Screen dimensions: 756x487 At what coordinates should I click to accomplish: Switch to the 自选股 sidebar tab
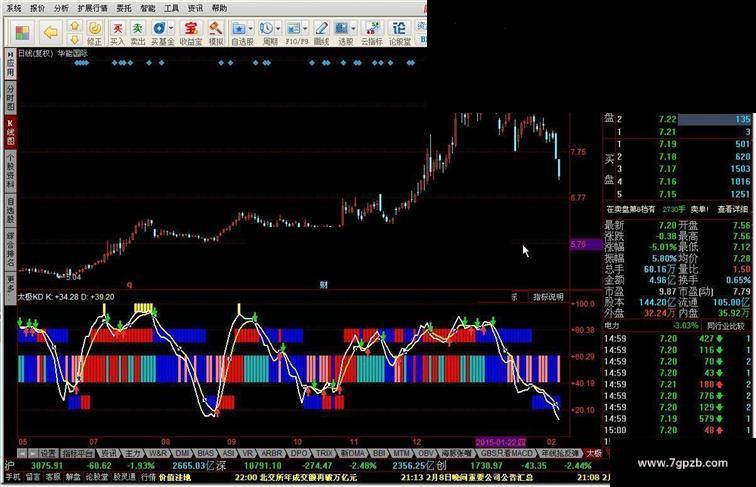(x=11, y=210)
